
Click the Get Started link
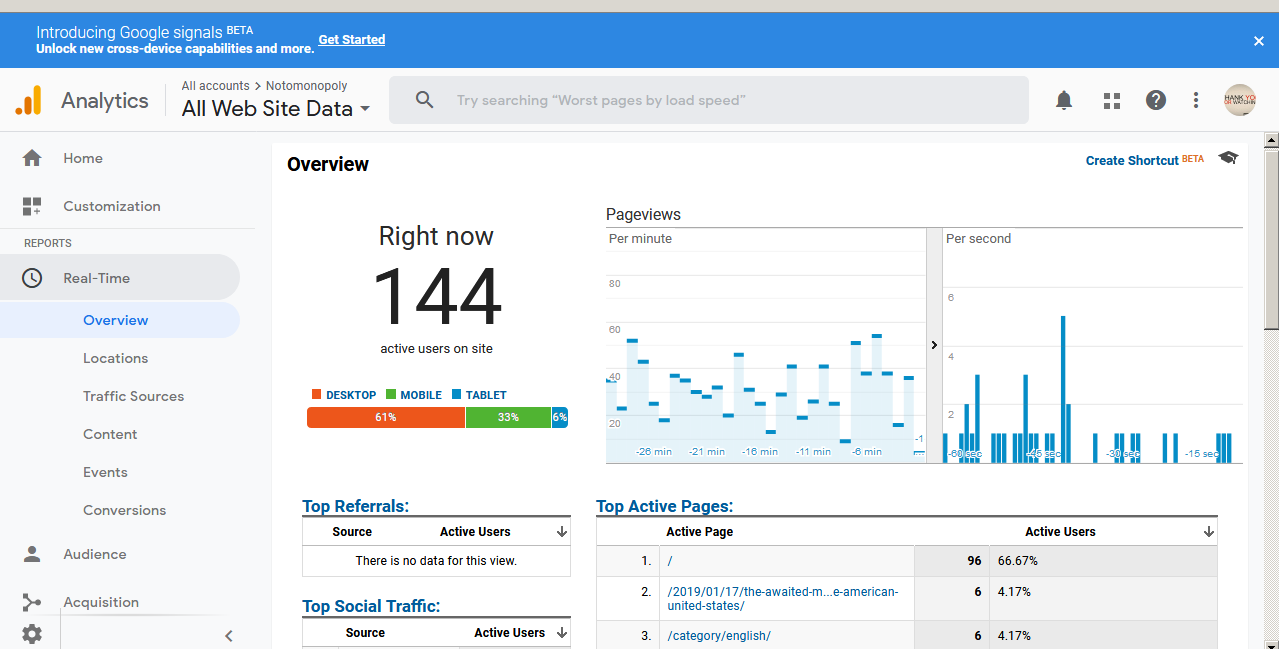click(x=351, y=40)
